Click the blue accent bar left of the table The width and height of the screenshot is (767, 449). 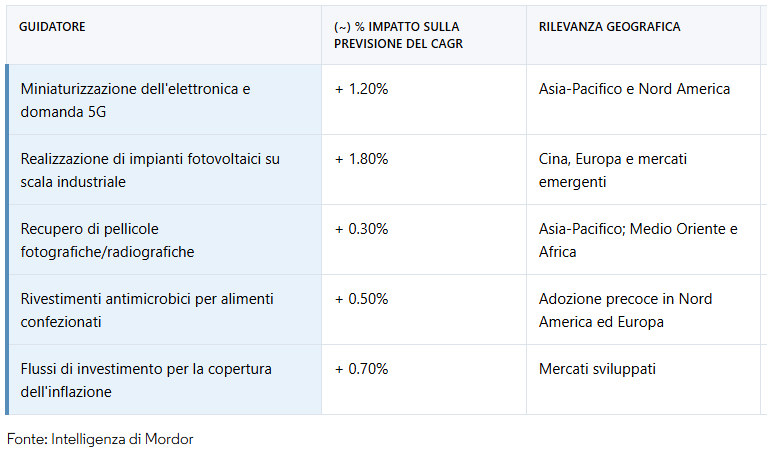[x=7, y=239]
